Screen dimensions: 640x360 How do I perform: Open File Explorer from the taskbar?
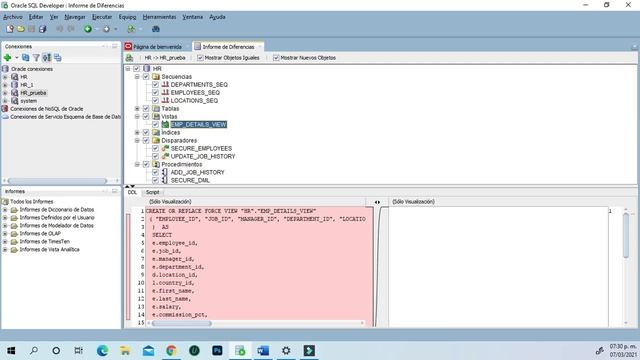(x=125, y=351)
